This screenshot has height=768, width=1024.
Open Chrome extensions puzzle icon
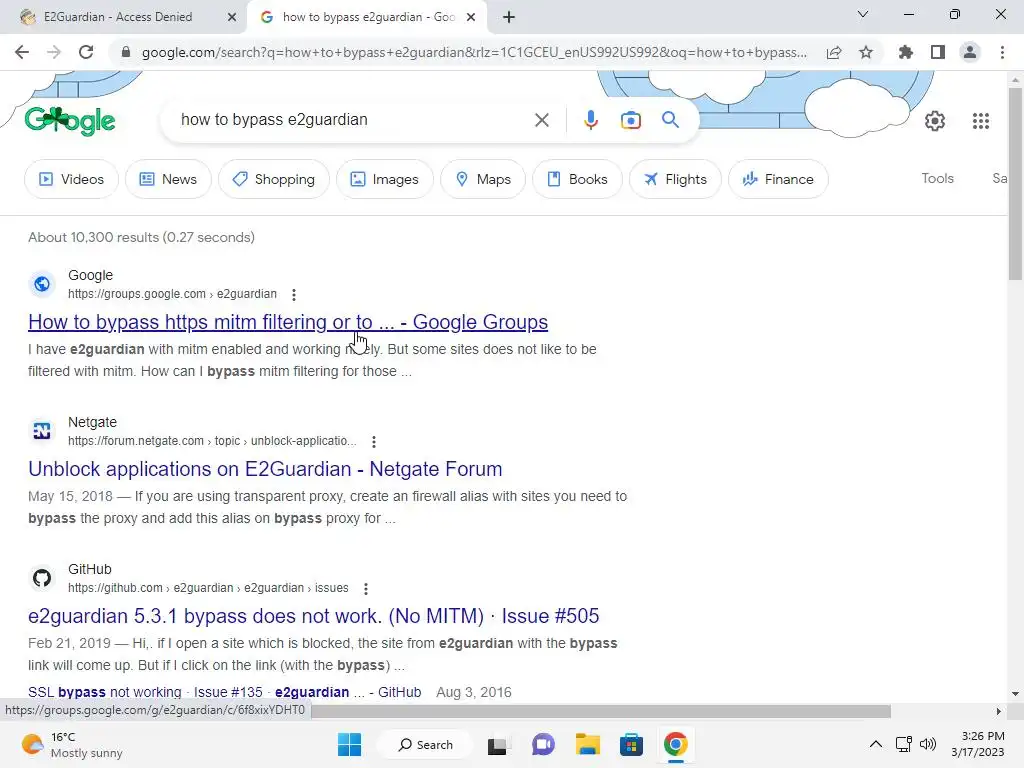click(x=906, y=52)
